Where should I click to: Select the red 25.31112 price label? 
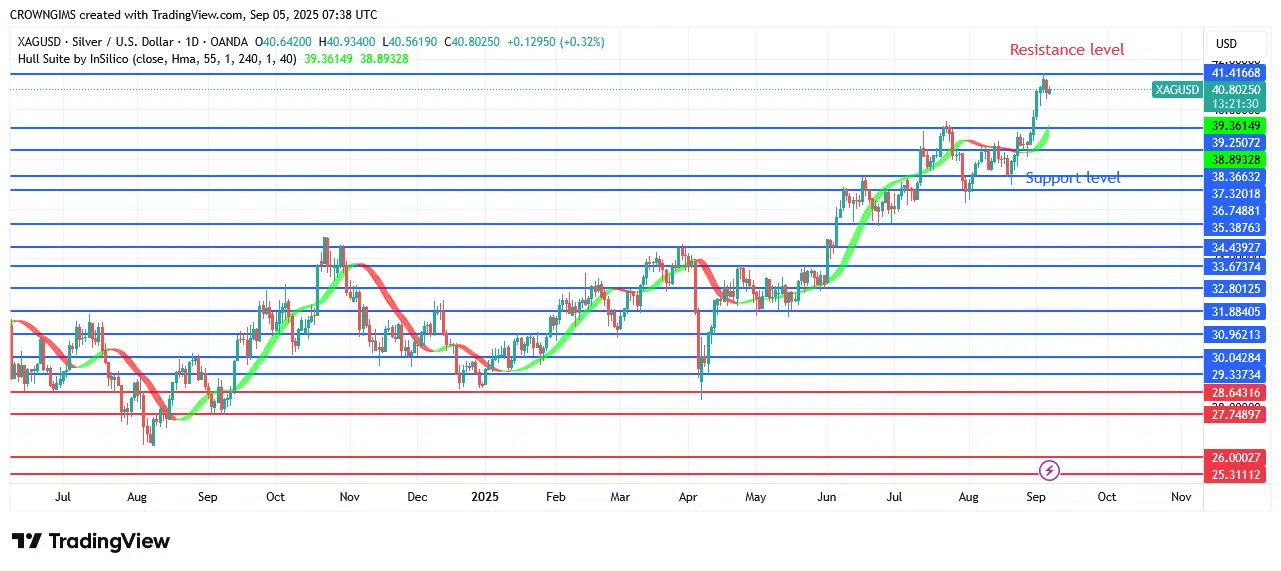(x=1237, y=476)
